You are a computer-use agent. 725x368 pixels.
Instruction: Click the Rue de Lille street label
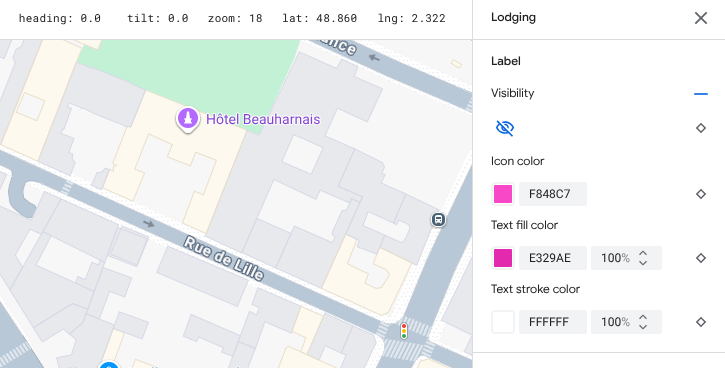coord(224,258)
